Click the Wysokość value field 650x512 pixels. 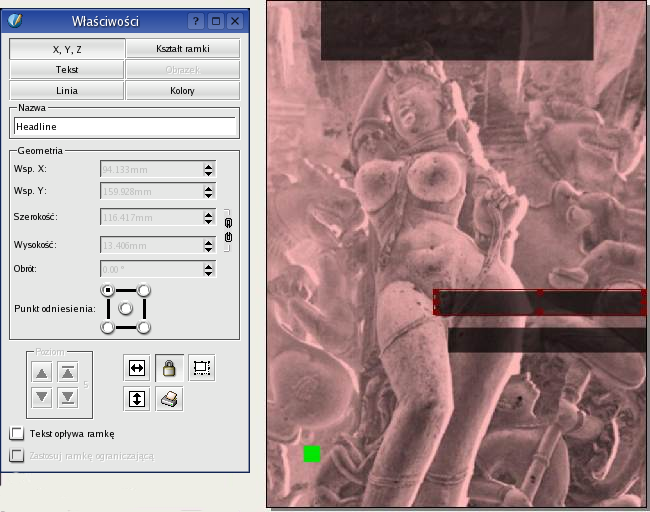click(152, 245)
